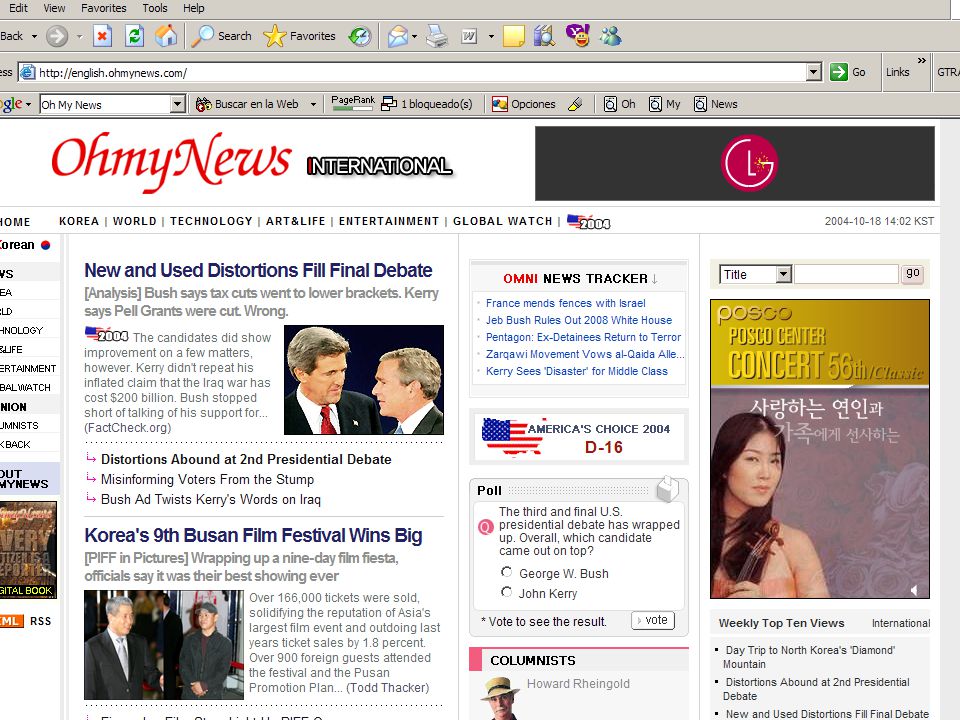Find the word 'Oh' via toolbar icon
Screen dimensions: 960x720
tap(619, 104)
